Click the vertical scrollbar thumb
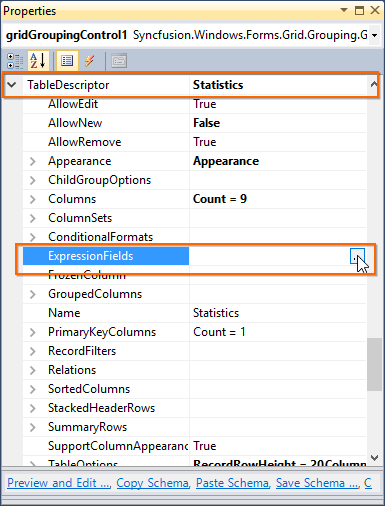Screen dimensions: 389x506 374,364
